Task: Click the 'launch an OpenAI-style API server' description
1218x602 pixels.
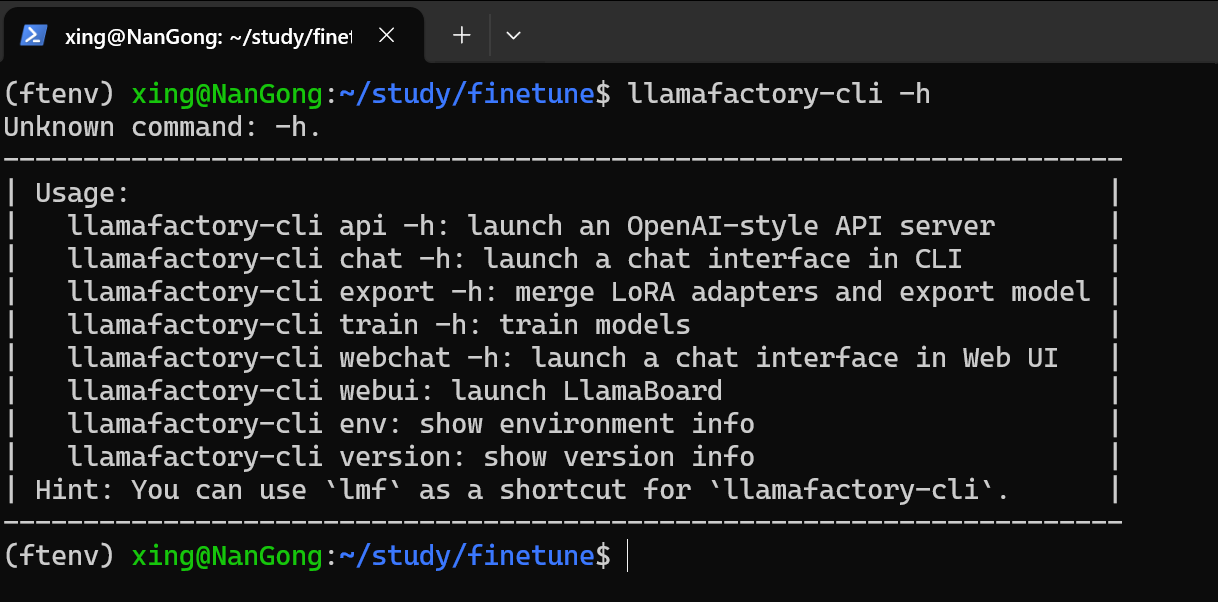Action: tap(731, 226)
